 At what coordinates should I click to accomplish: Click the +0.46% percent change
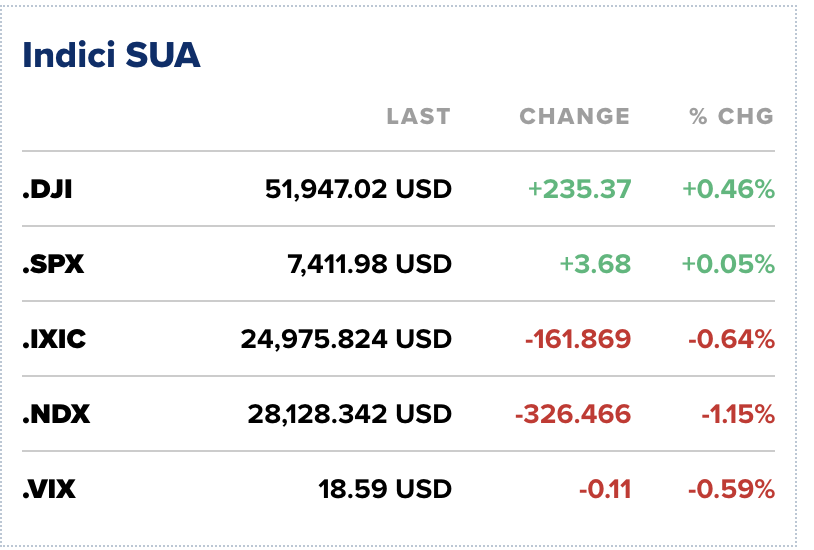[728, 189]
